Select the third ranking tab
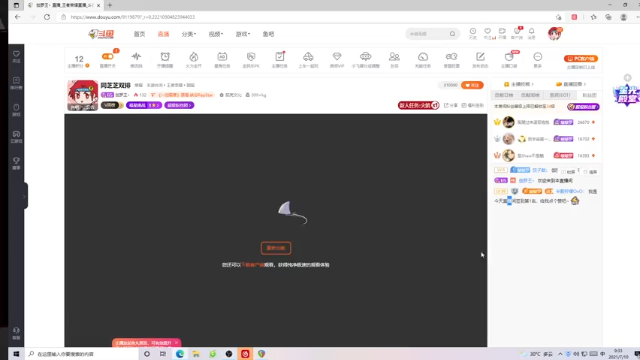The image size is (640, 360). pyautogui.click(x=560, y=95)
